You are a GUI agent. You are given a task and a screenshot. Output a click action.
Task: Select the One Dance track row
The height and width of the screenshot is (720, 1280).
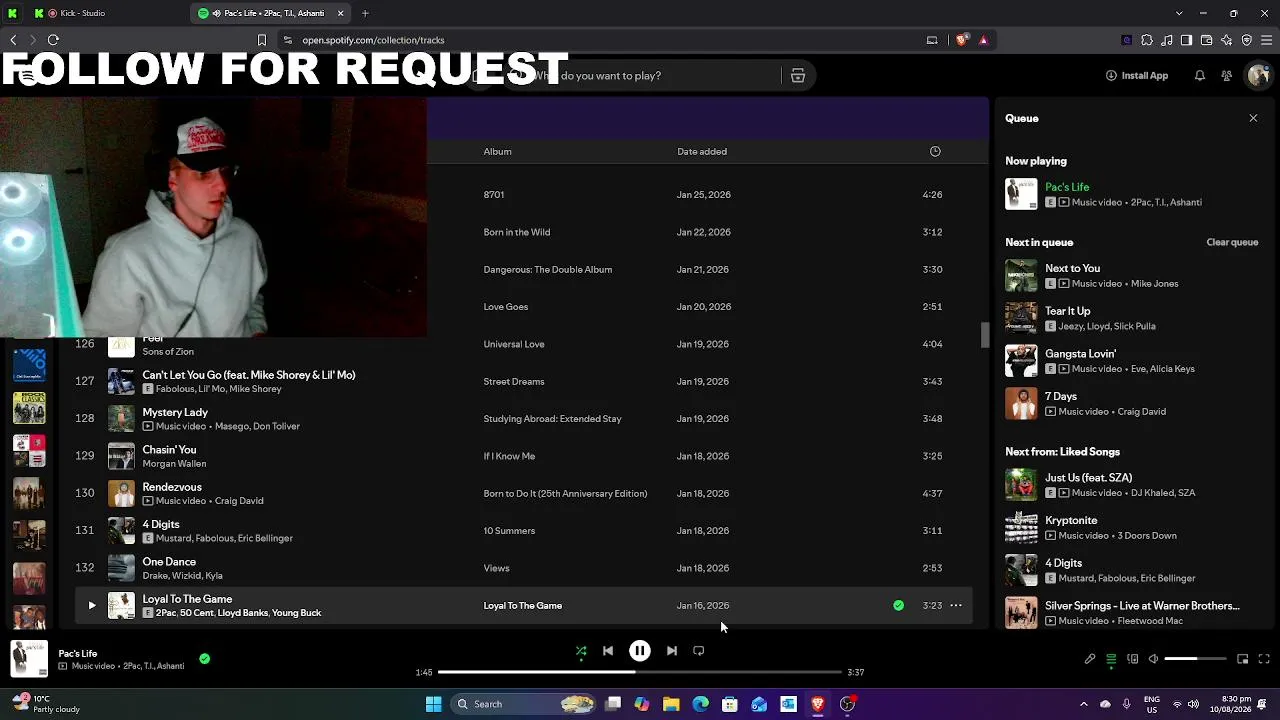522,568
